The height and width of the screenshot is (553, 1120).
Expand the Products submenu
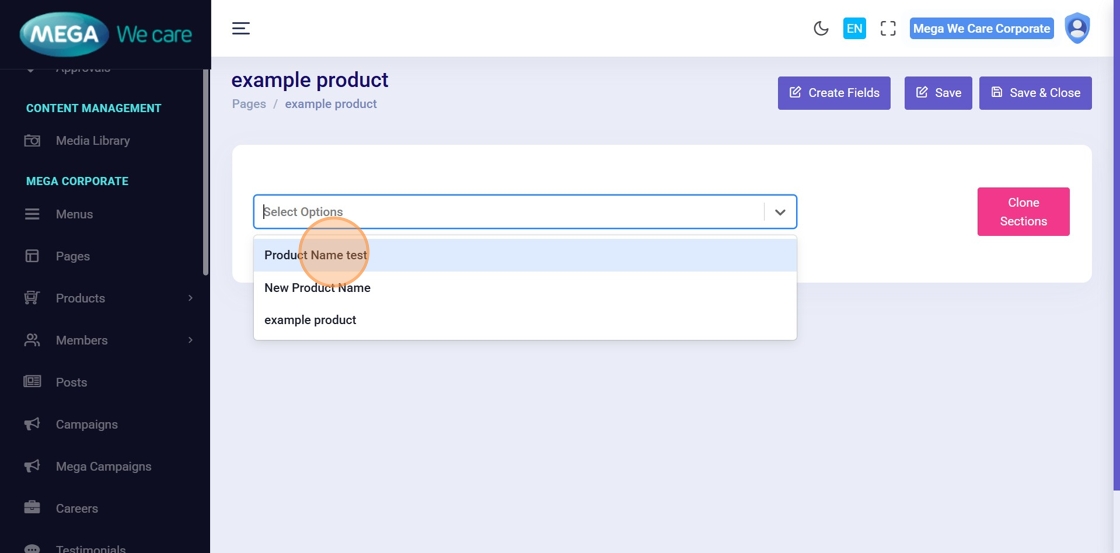[190, 298]
